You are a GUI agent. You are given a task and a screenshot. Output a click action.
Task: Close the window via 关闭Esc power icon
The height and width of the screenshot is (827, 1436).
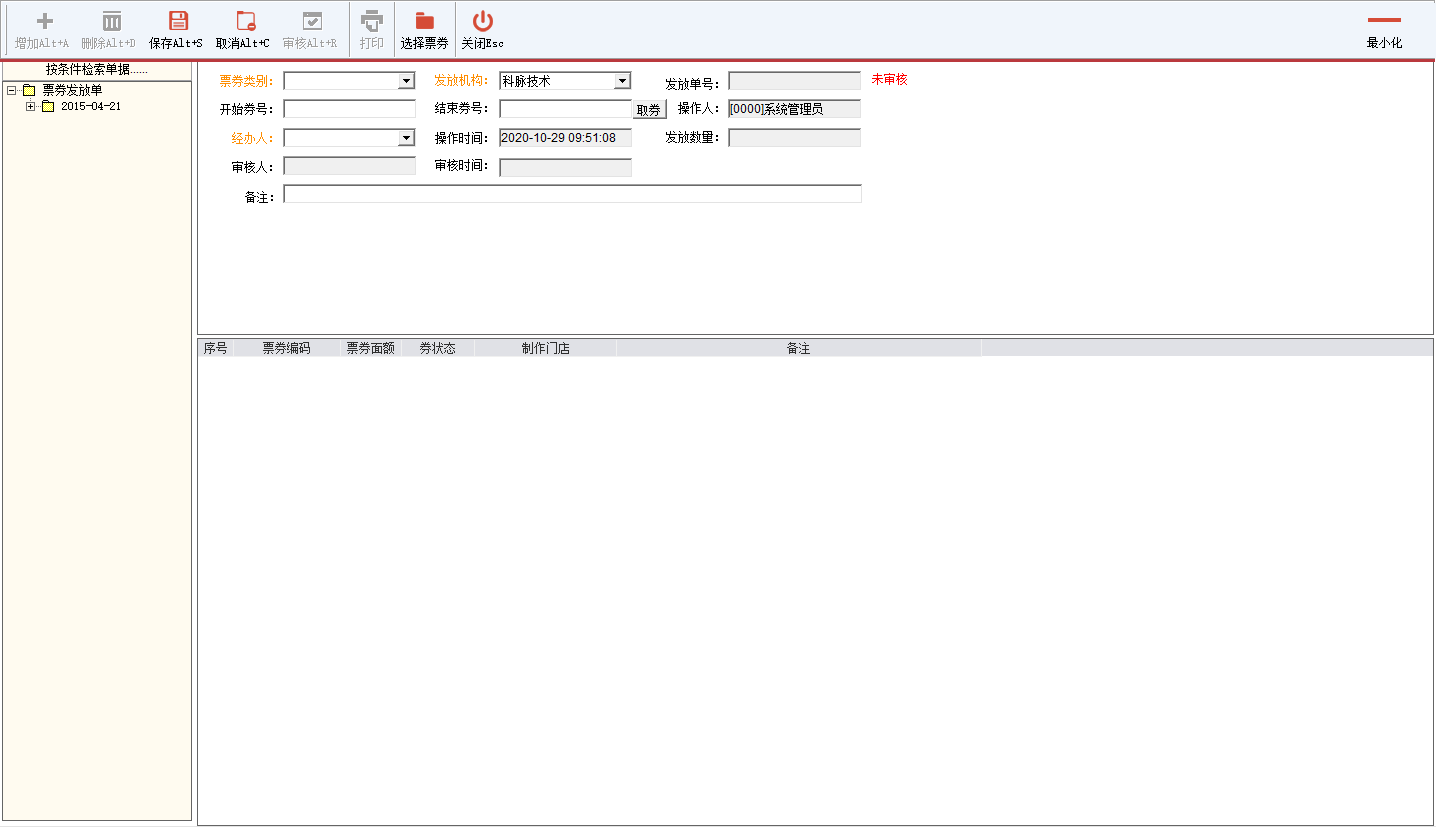(483, 21)
